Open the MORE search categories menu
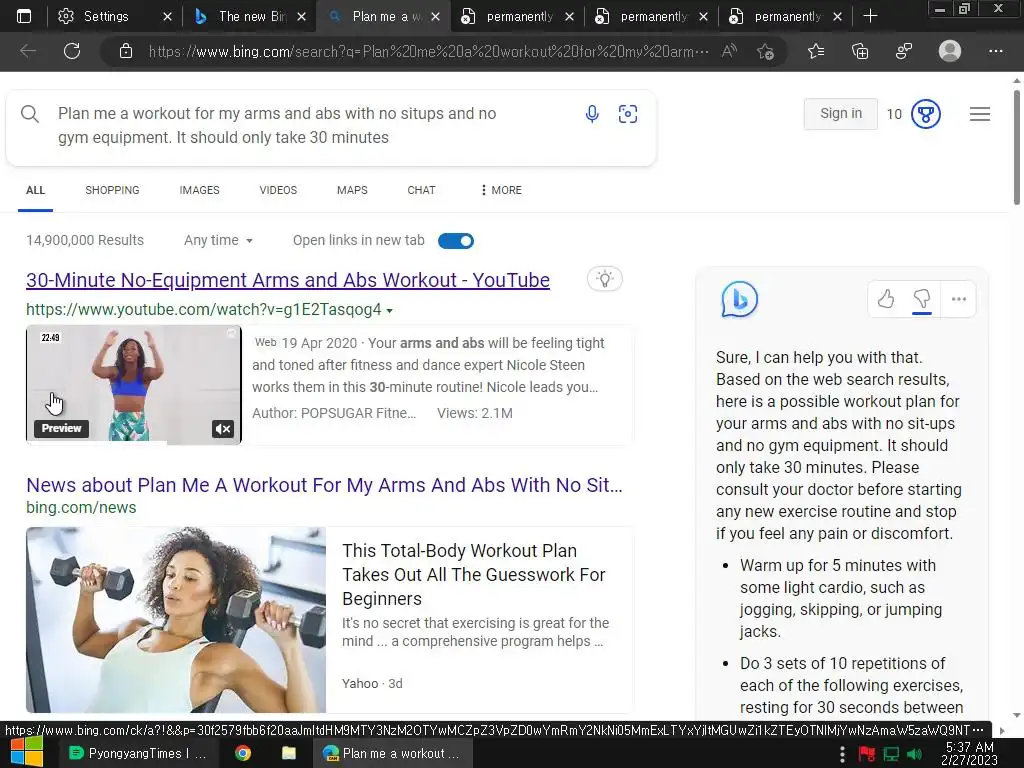1024x768 pixels. coord(501,190)
